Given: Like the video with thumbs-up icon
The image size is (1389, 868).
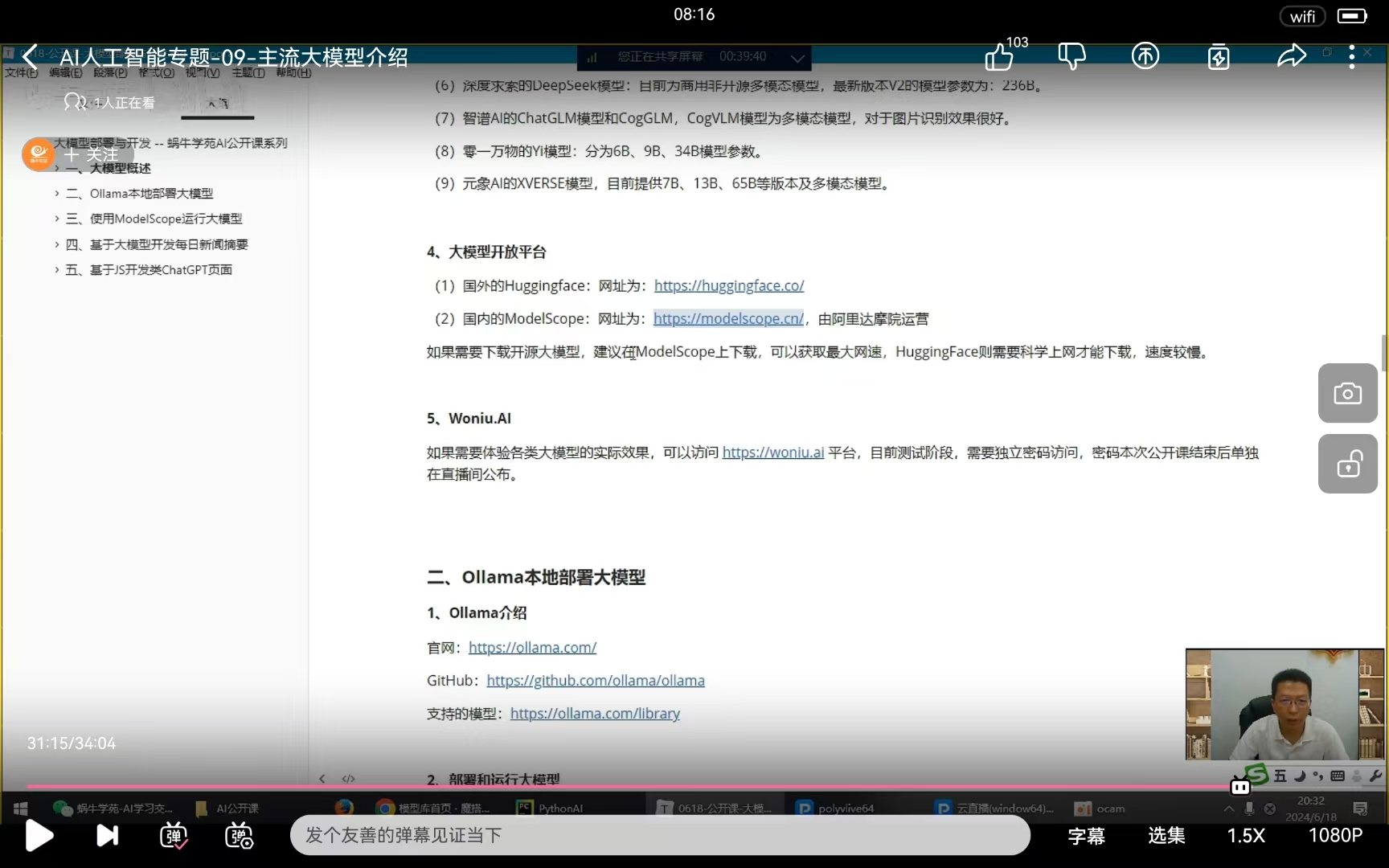Looking at the screenshot, I should point(999,57).
